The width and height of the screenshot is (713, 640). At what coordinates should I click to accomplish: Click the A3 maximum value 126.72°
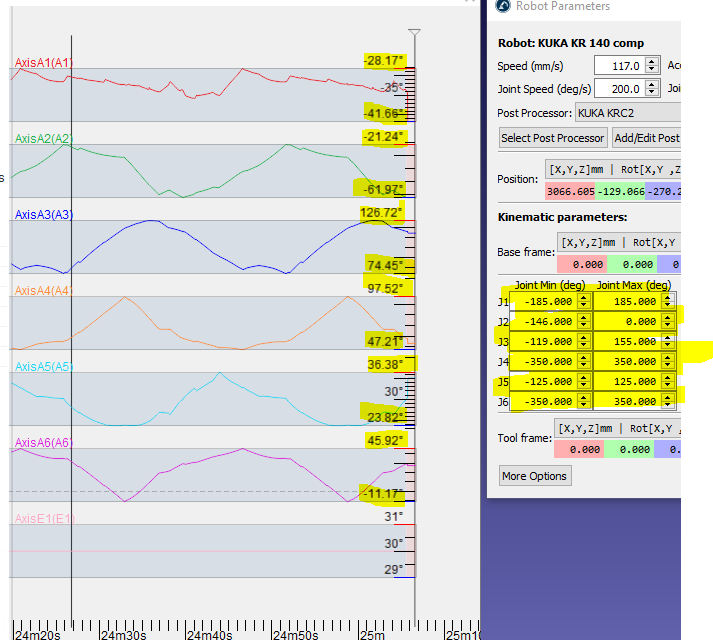point(381,212)
